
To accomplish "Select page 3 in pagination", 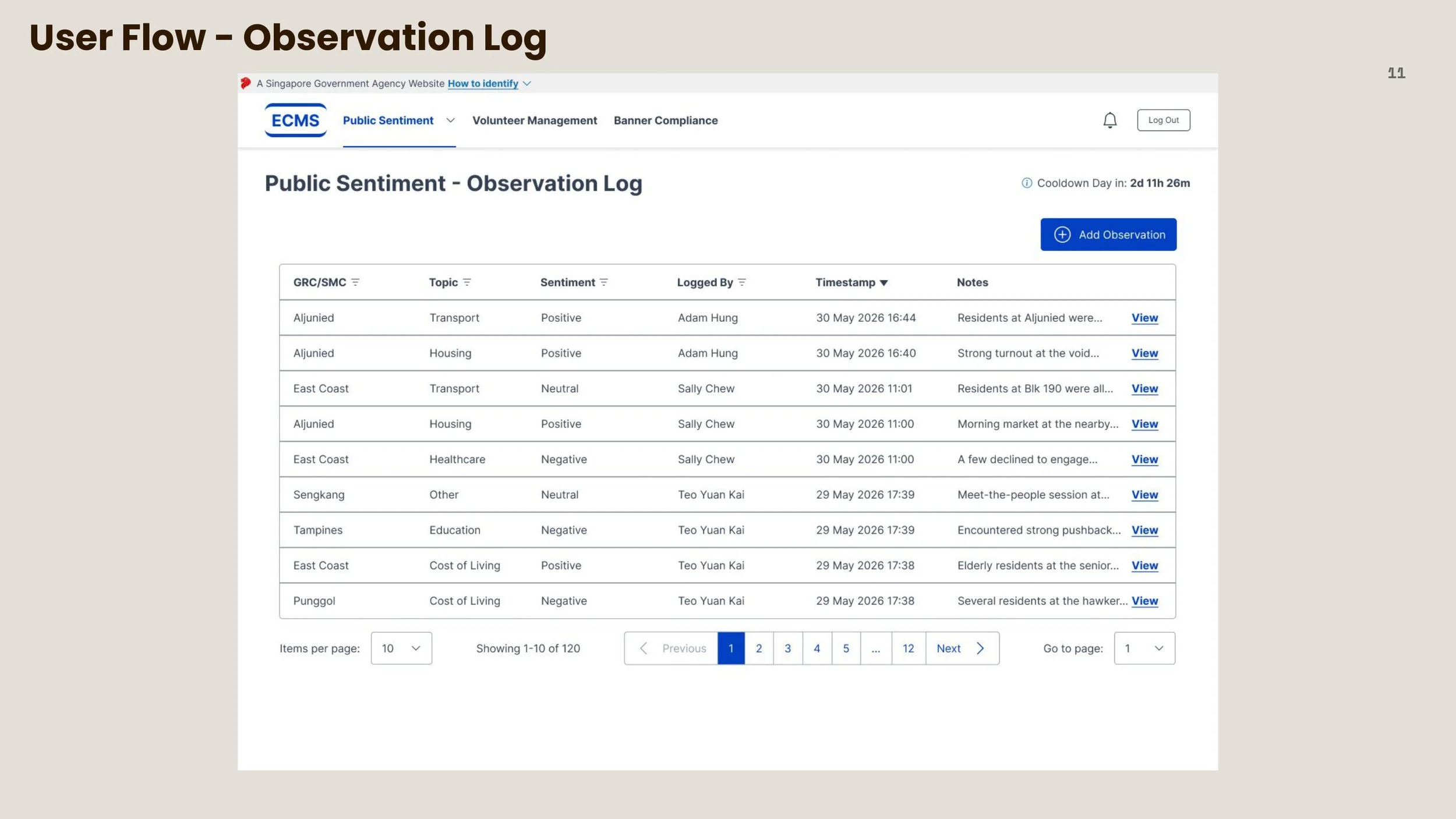I will pyautogui.click(x=787, y=648).
